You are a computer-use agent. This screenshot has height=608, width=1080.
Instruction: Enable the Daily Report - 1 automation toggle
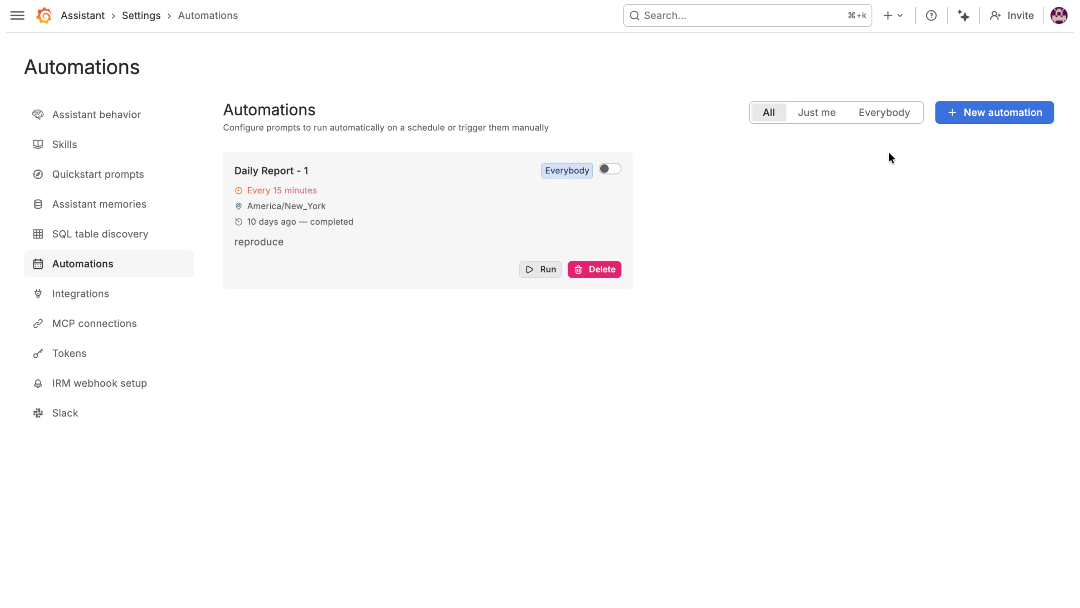[610, 169]
